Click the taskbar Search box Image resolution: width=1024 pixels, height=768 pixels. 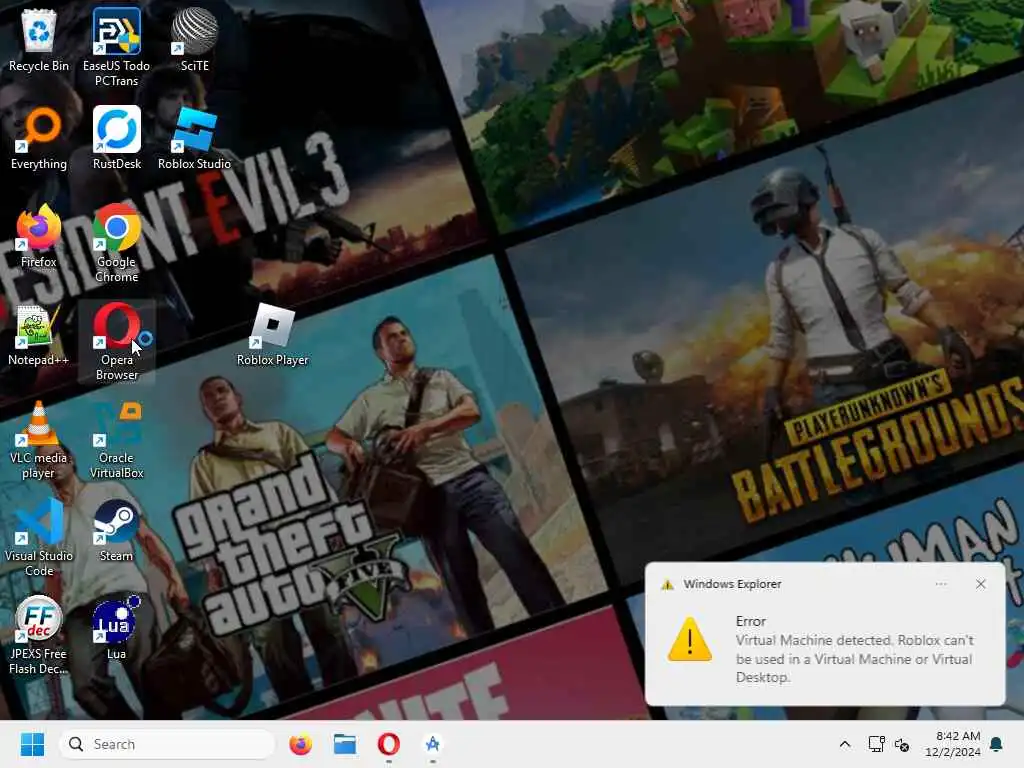tap(167, 744)
